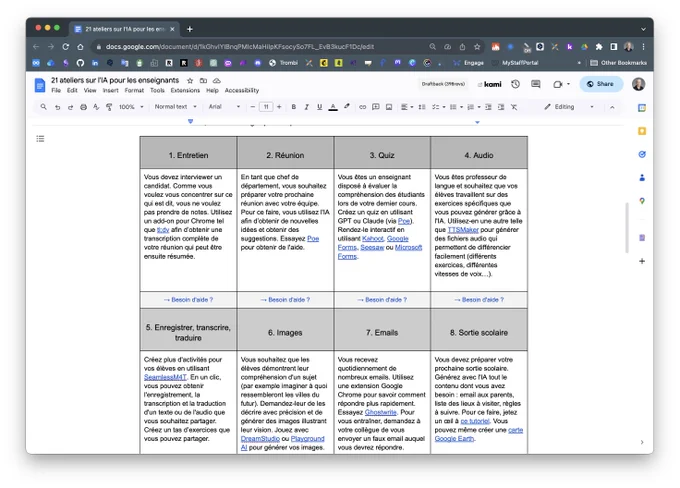The height and width of the screenshot is (488, 680).
Task: Add a comment from toolbar
Action: point(376,107)
